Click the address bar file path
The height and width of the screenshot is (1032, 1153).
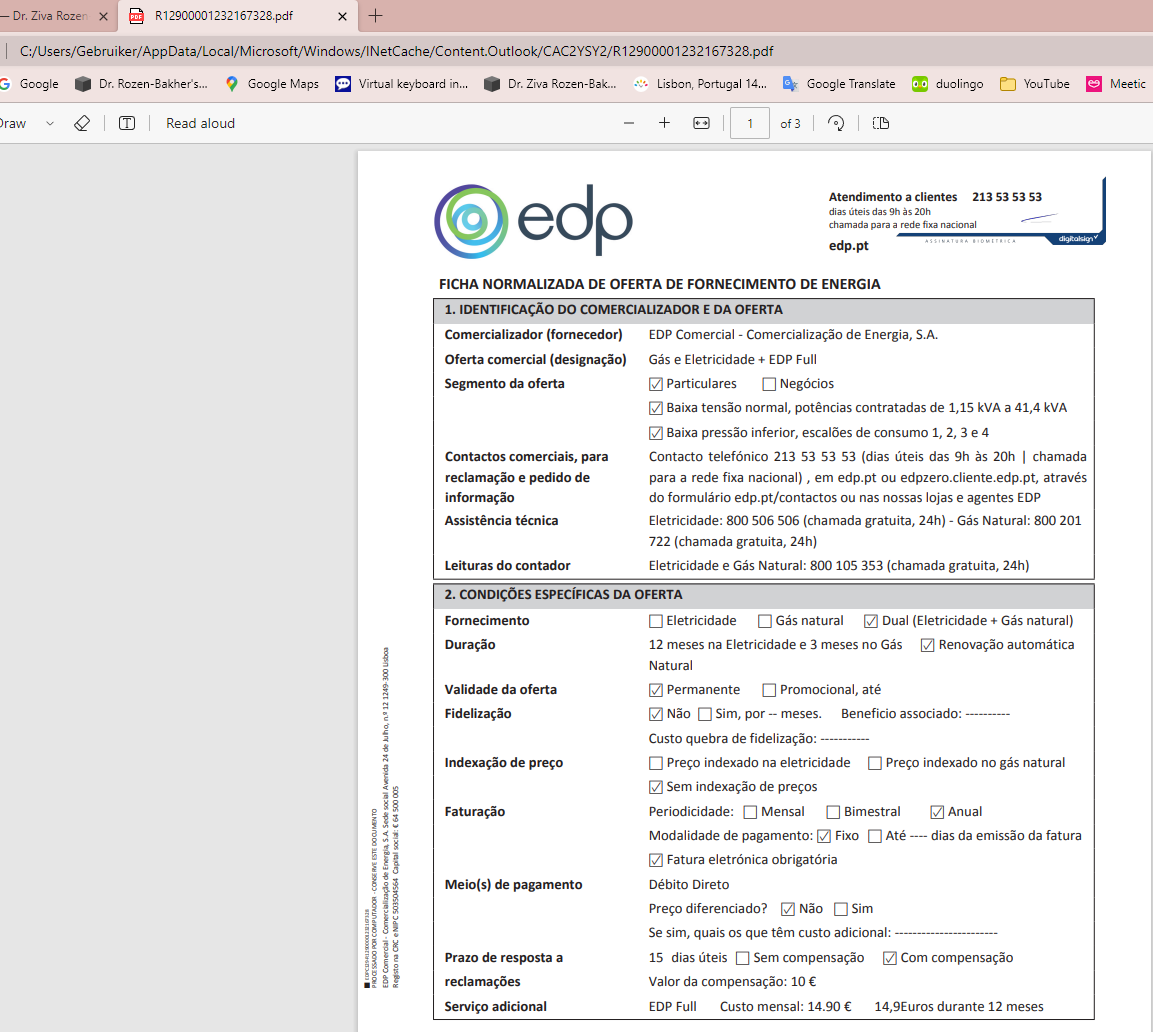(396, 51)
